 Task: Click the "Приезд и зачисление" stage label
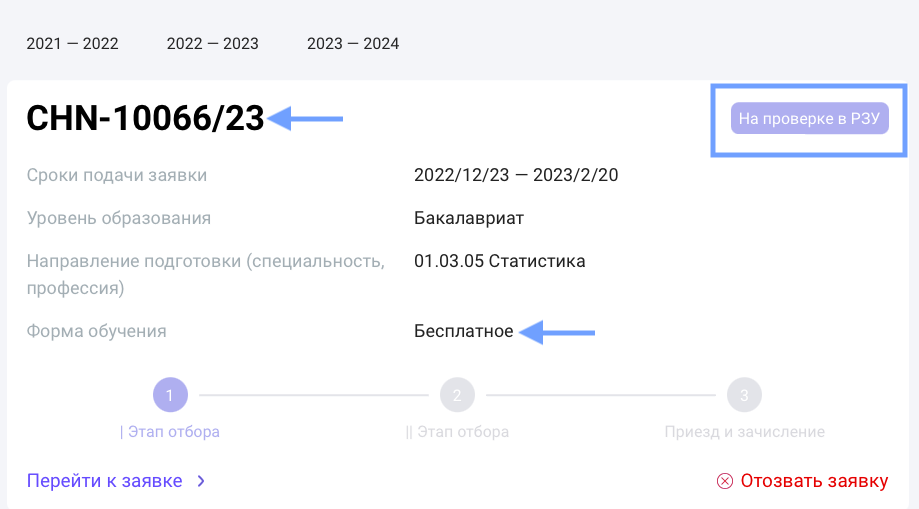(744, 432)
